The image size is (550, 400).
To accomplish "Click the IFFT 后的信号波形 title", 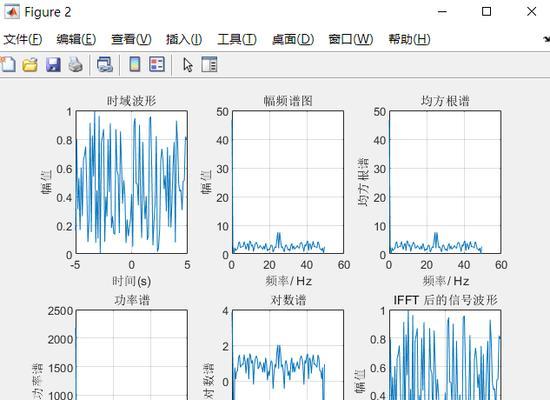I will (x=445, y=300).
